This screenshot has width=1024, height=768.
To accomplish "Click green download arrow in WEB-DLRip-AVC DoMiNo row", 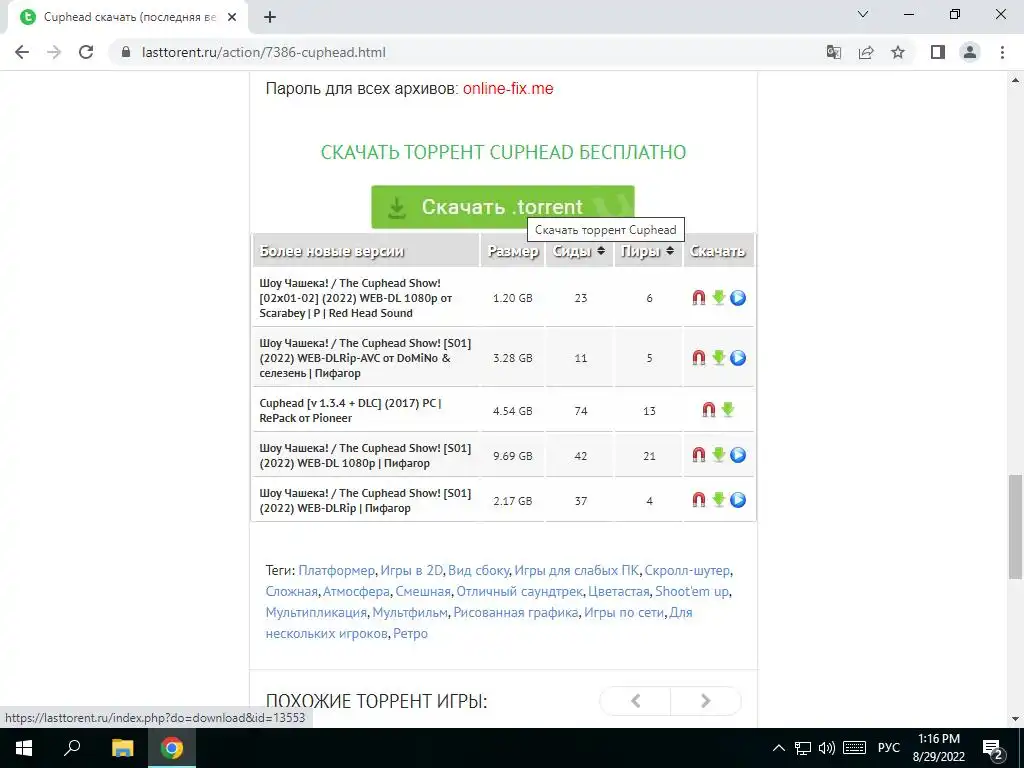I will [x=718, y=358].
